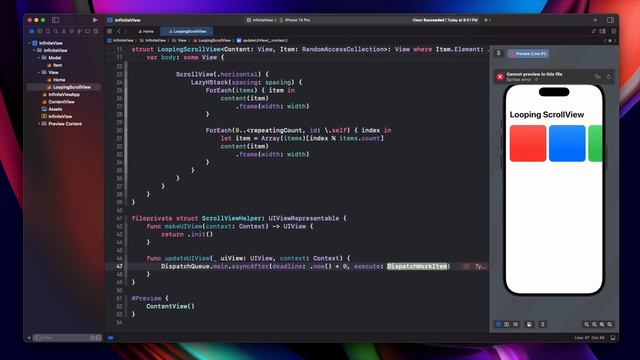The image size is (640, 360).
Task: Select the InfiniteView scheme in the toolbar
Action: tap(260, 20)
